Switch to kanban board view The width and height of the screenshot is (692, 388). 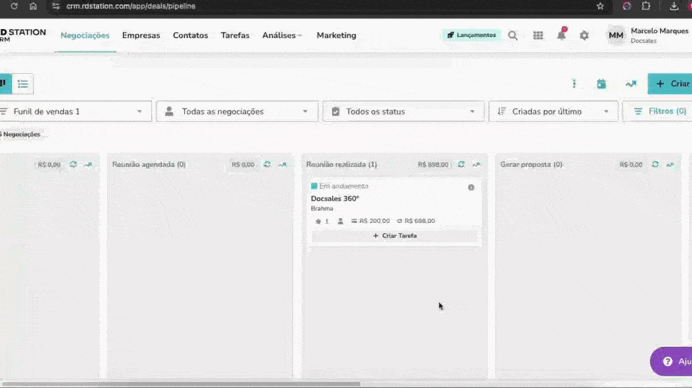point(4,83)
